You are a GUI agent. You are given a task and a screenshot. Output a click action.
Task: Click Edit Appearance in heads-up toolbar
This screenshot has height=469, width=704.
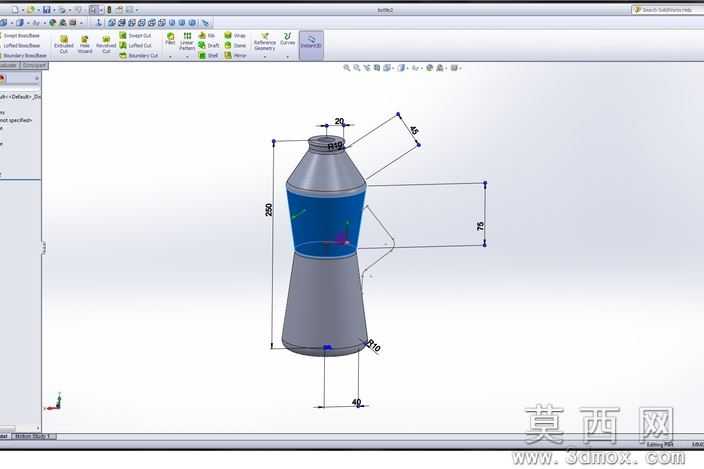point(429,68)
